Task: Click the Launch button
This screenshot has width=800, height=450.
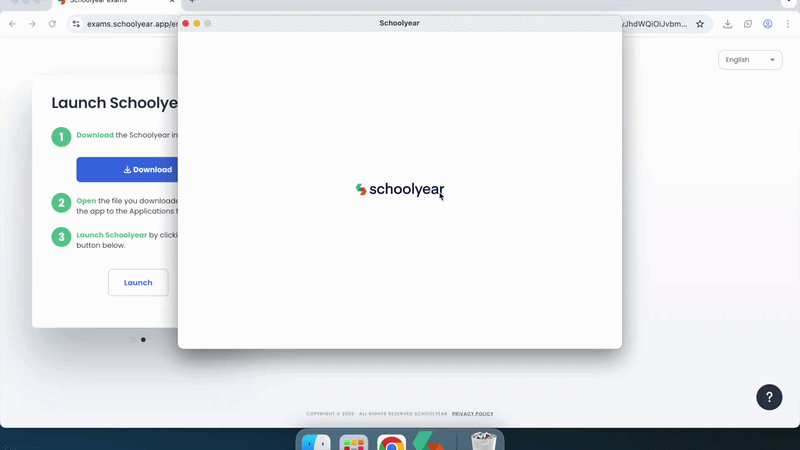Action: pos(138,282)
